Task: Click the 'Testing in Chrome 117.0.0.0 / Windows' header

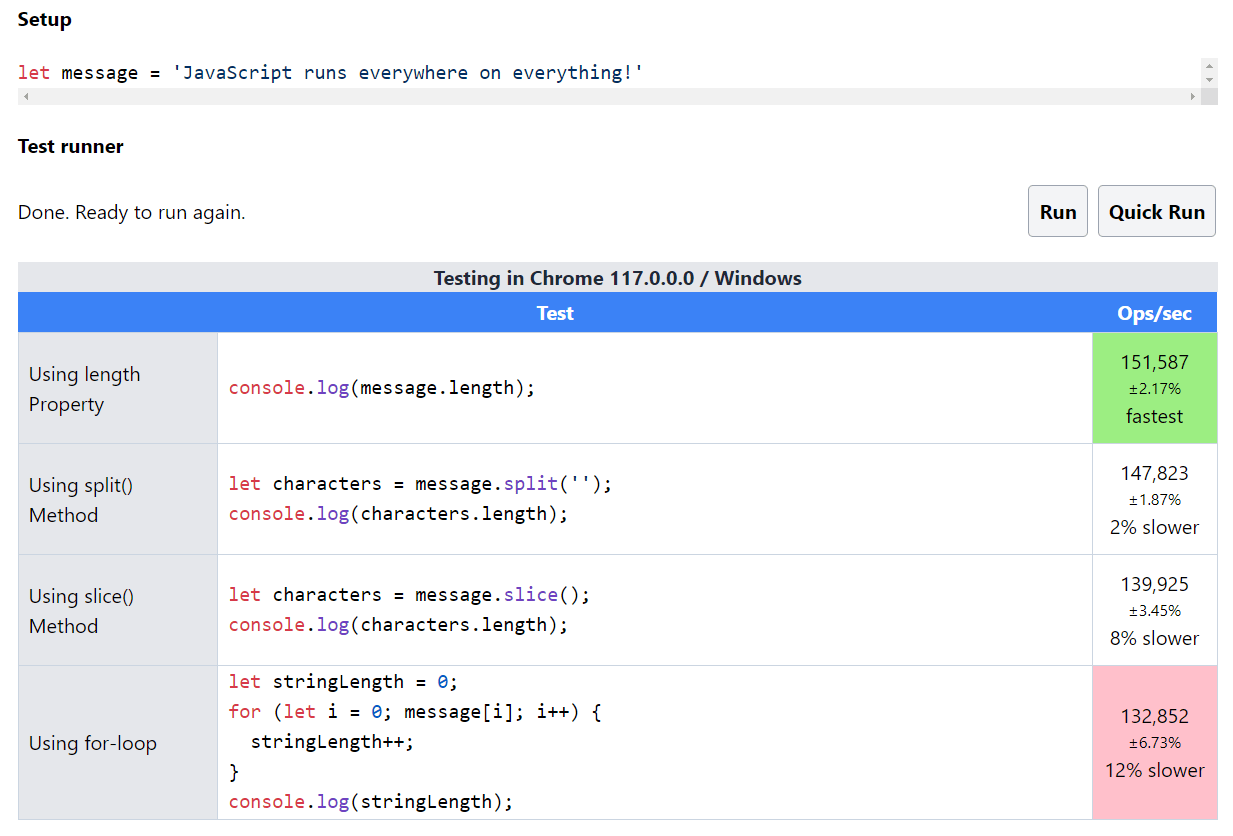Action: 616,278
